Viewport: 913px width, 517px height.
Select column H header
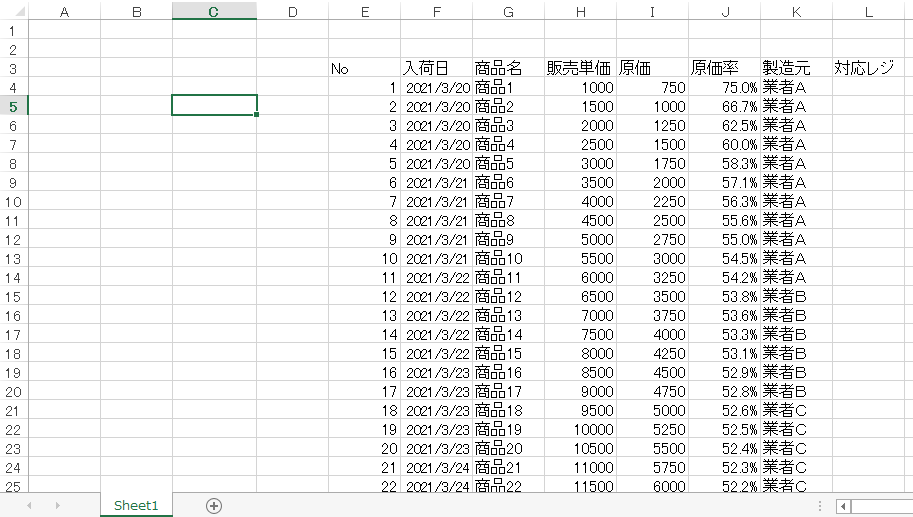tap(580, 11)
